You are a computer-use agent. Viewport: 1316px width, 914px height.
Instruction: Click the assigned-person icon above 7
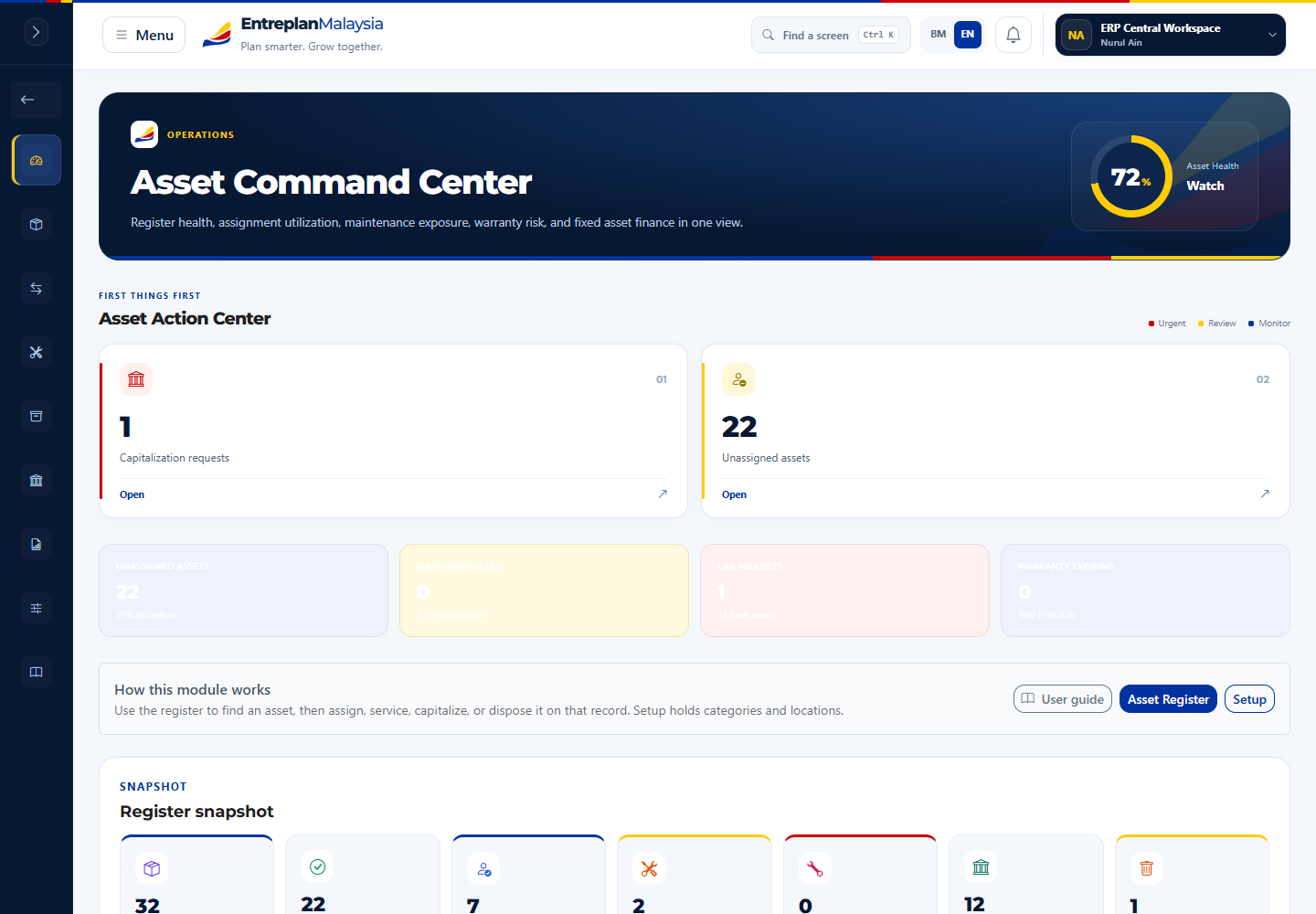tap(483, 868)
